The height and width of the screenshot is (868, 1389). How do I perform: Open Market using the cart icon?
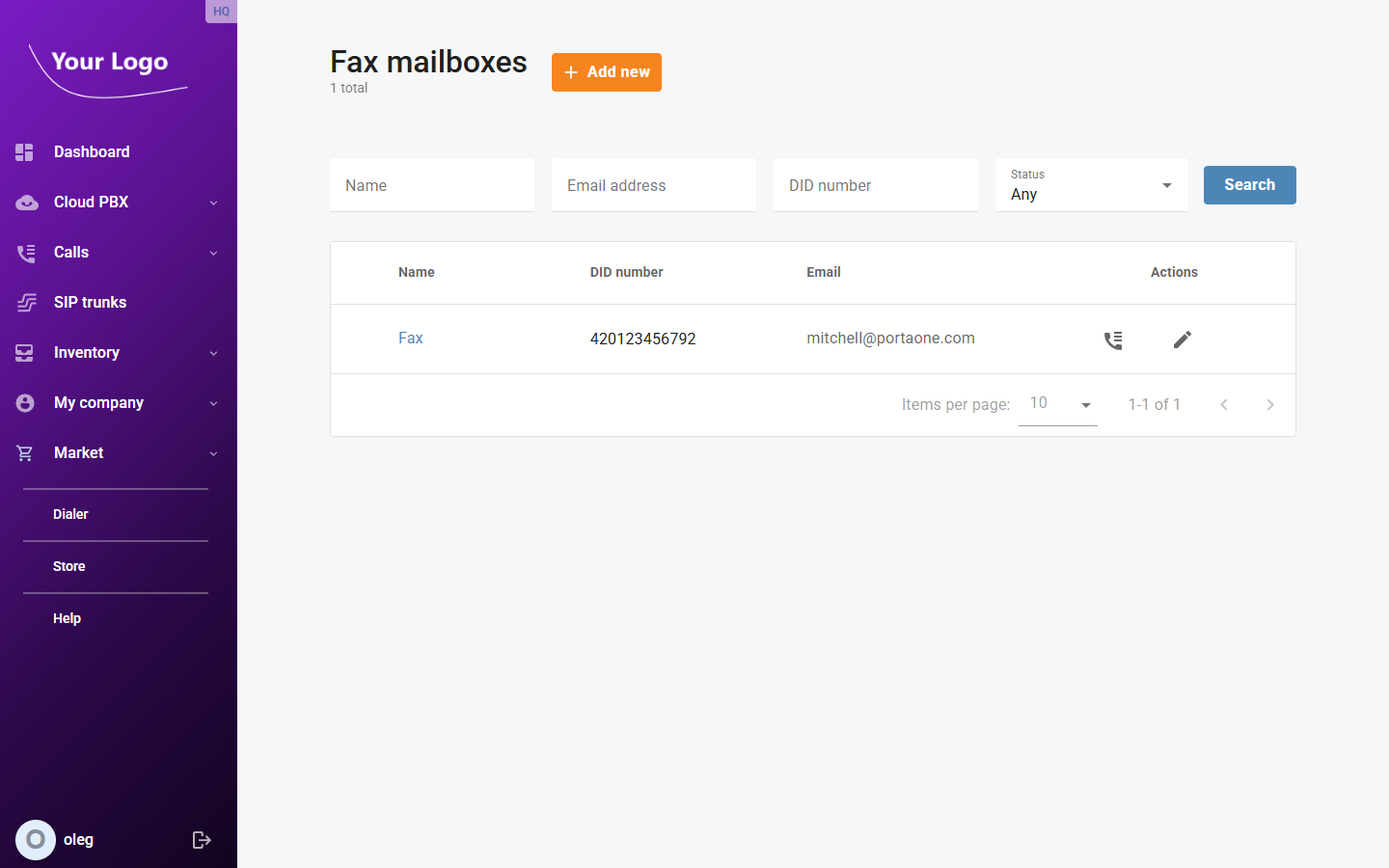point(24,452)
